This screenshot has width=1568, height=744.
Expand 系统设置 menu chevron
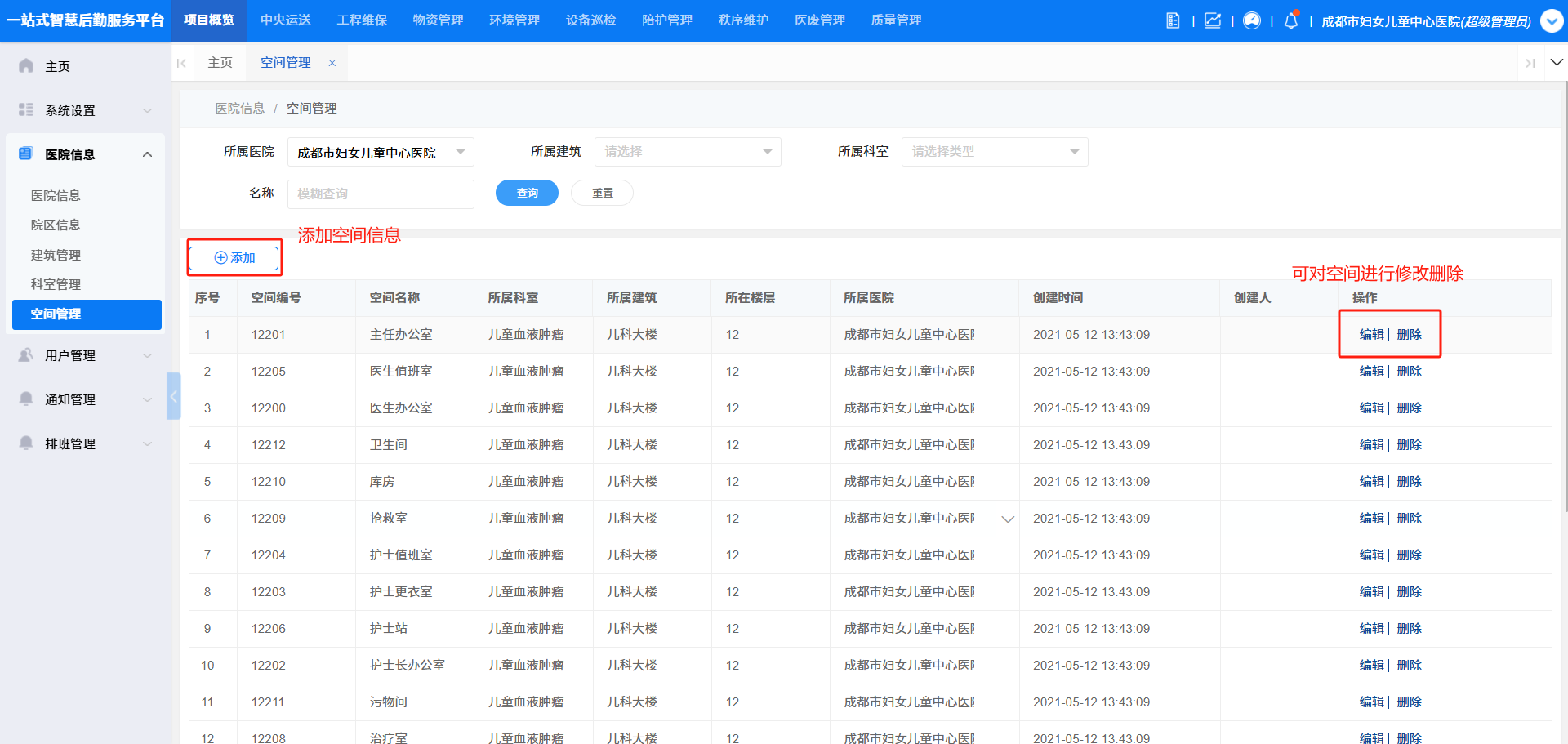point(148,110)
